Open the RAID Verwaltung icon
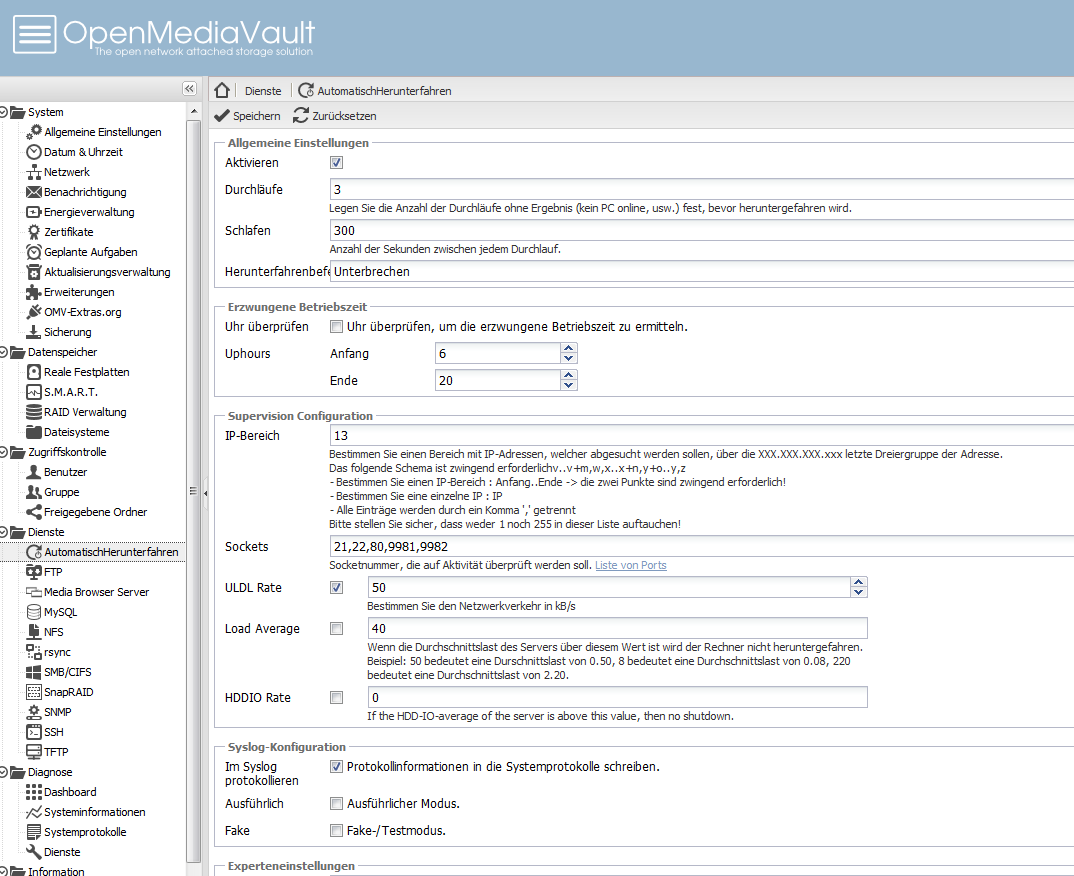Screen dimensions: 1074x876 34,412
